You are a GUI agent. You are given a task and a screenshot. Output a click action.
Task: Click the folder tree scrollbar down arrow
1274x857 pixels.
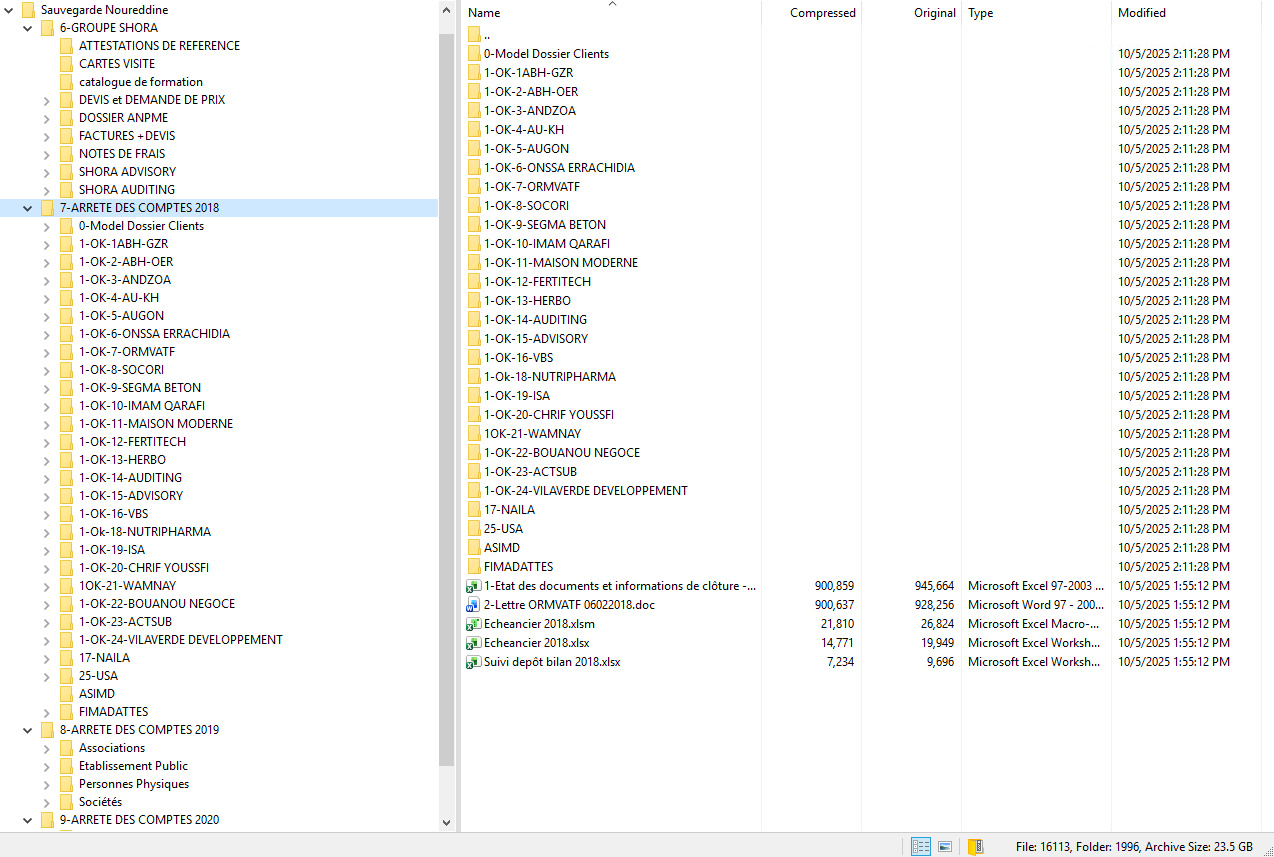tap(446, 822)
